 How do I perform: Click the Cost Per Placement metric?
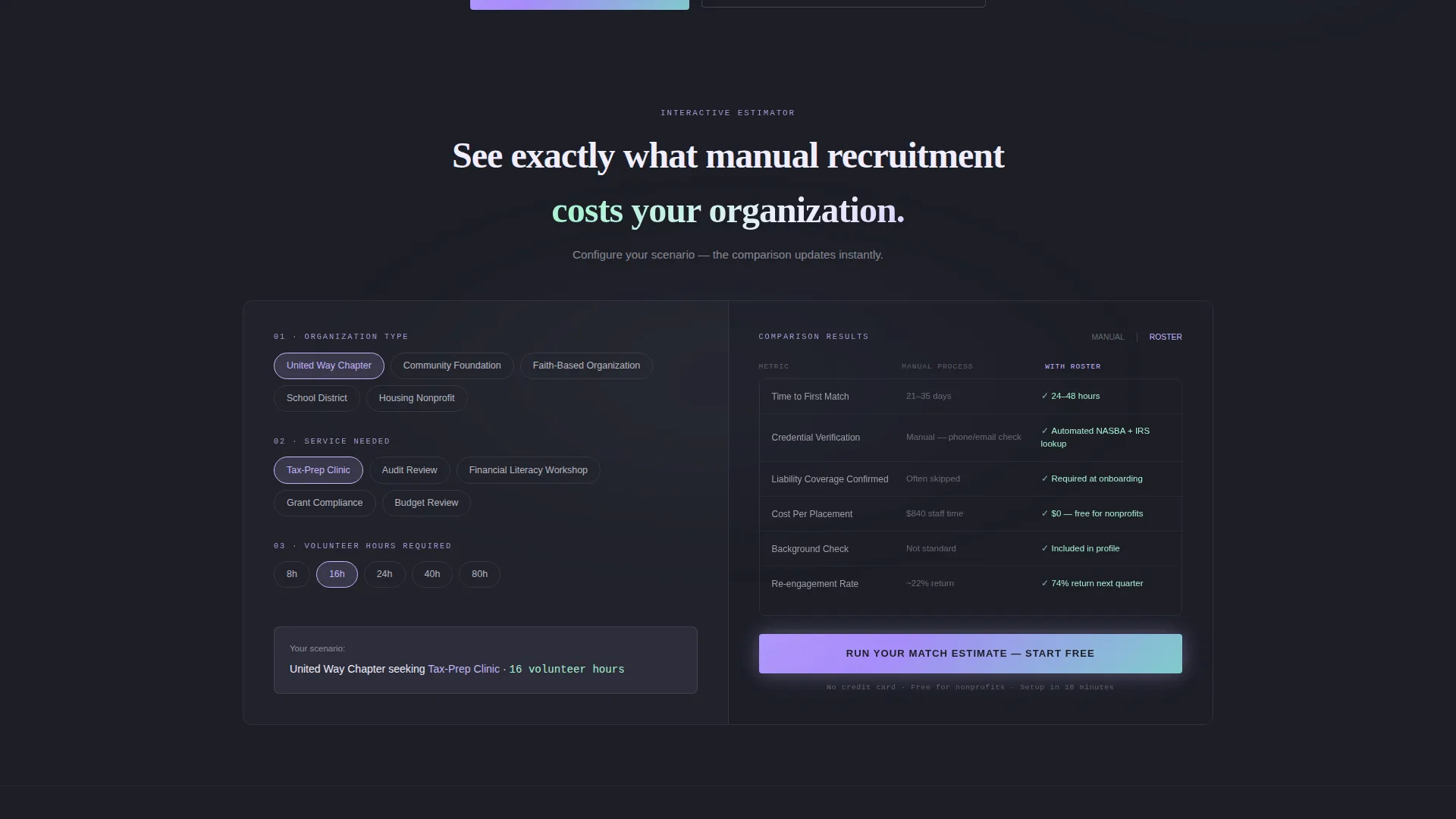[x=811, y=514]
